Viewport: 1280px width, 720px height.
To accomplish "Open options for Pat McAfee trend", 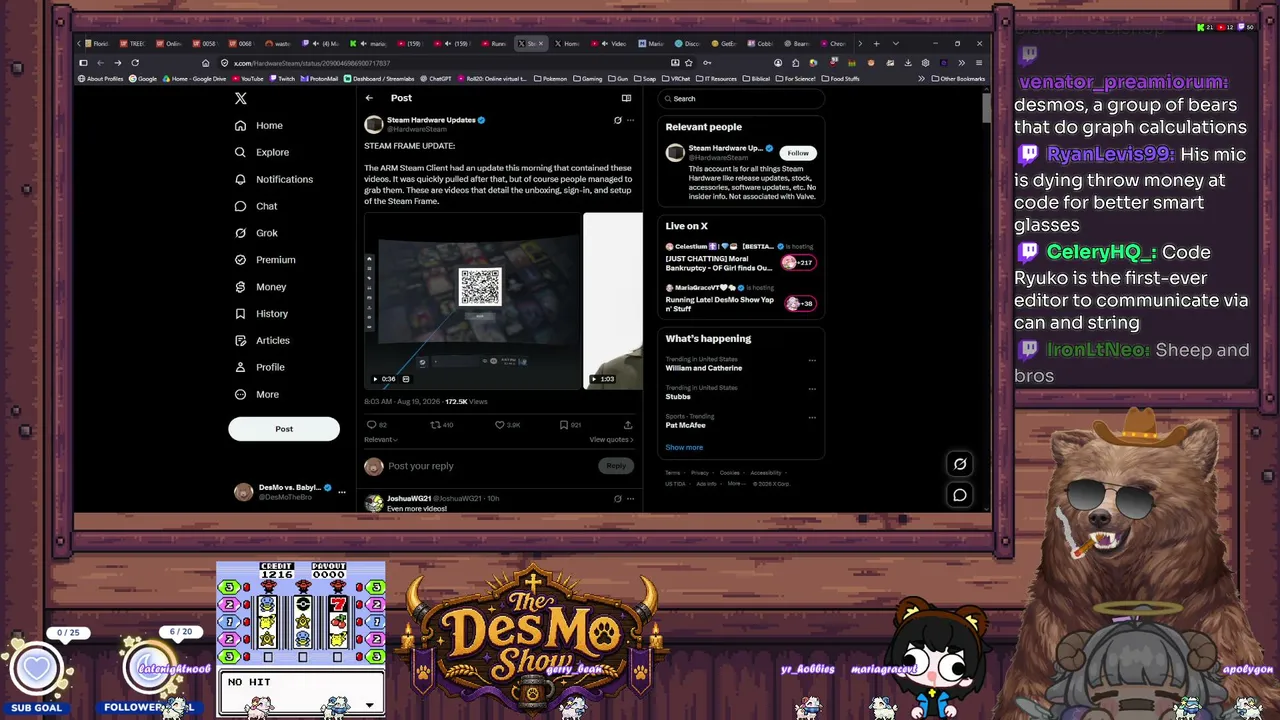I will click(812, 417).
